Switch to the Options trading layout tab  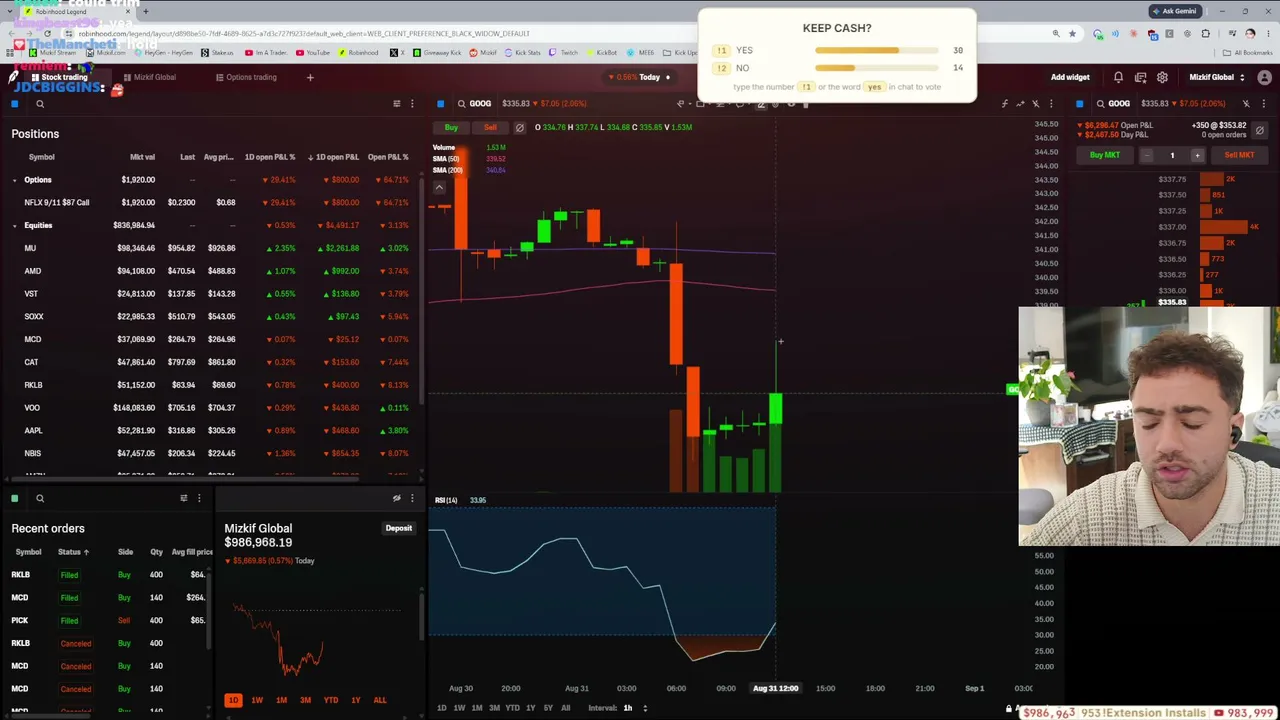coord(245,77)
